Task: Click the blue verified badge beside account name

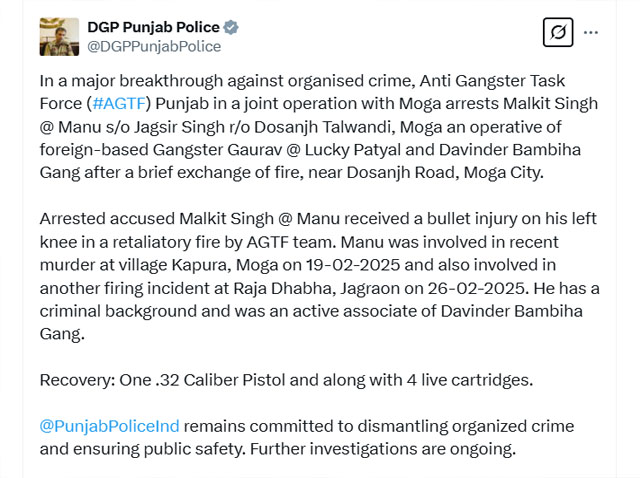Action: [x=231, y=27]
